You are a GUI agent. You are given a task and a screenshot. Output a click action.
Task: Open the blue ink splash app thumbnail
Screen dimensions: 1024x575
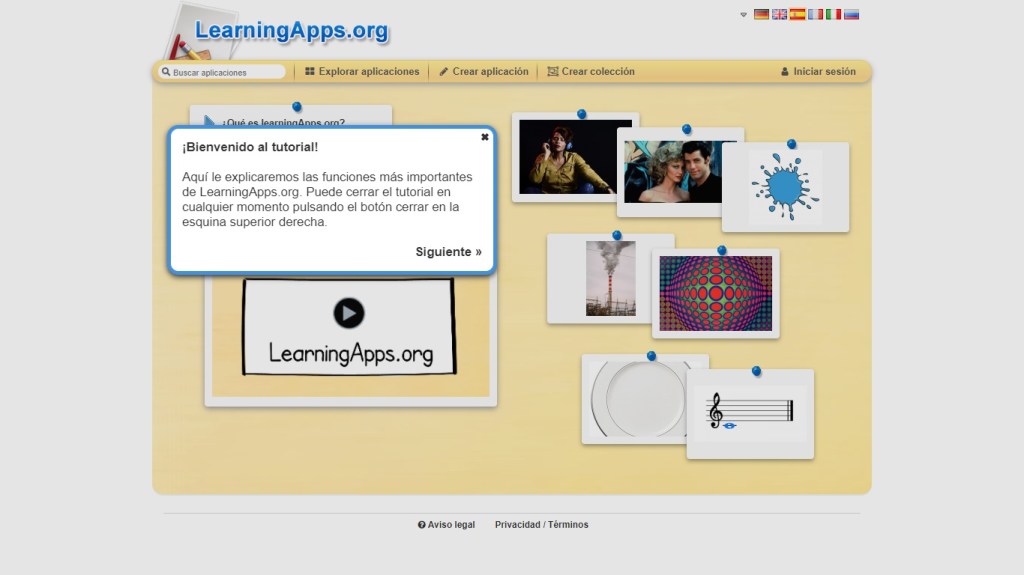coord(785,187)
